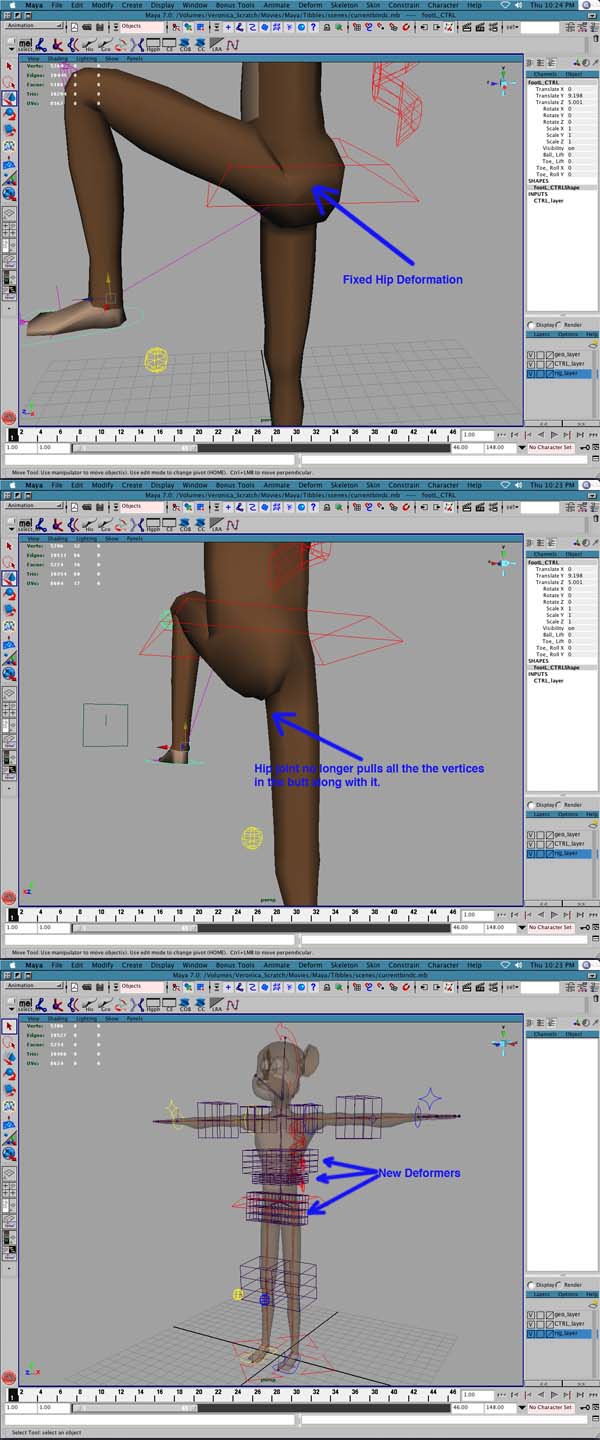
Task: Click the Hypb shelf button in top screenshot
Action: pyautogui.click(x=153, y=44)
